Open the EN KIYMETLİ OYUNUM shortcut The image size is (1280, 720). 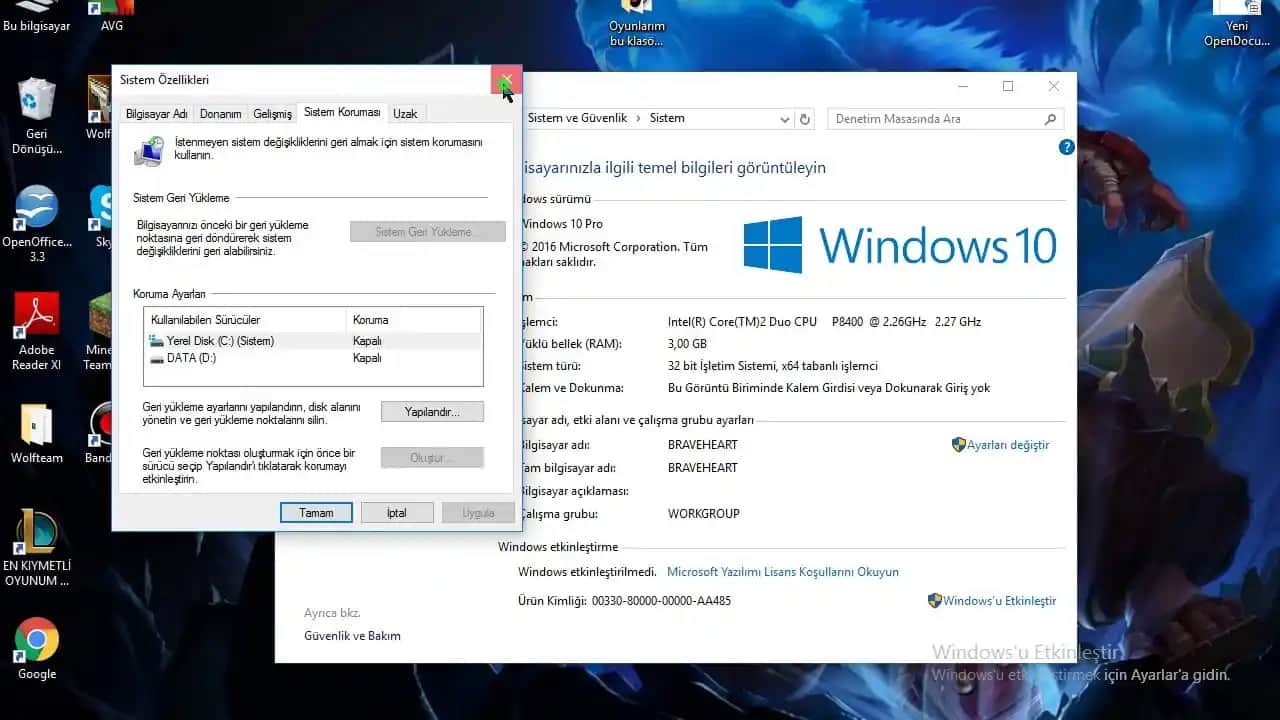click(x=37, y=532)
